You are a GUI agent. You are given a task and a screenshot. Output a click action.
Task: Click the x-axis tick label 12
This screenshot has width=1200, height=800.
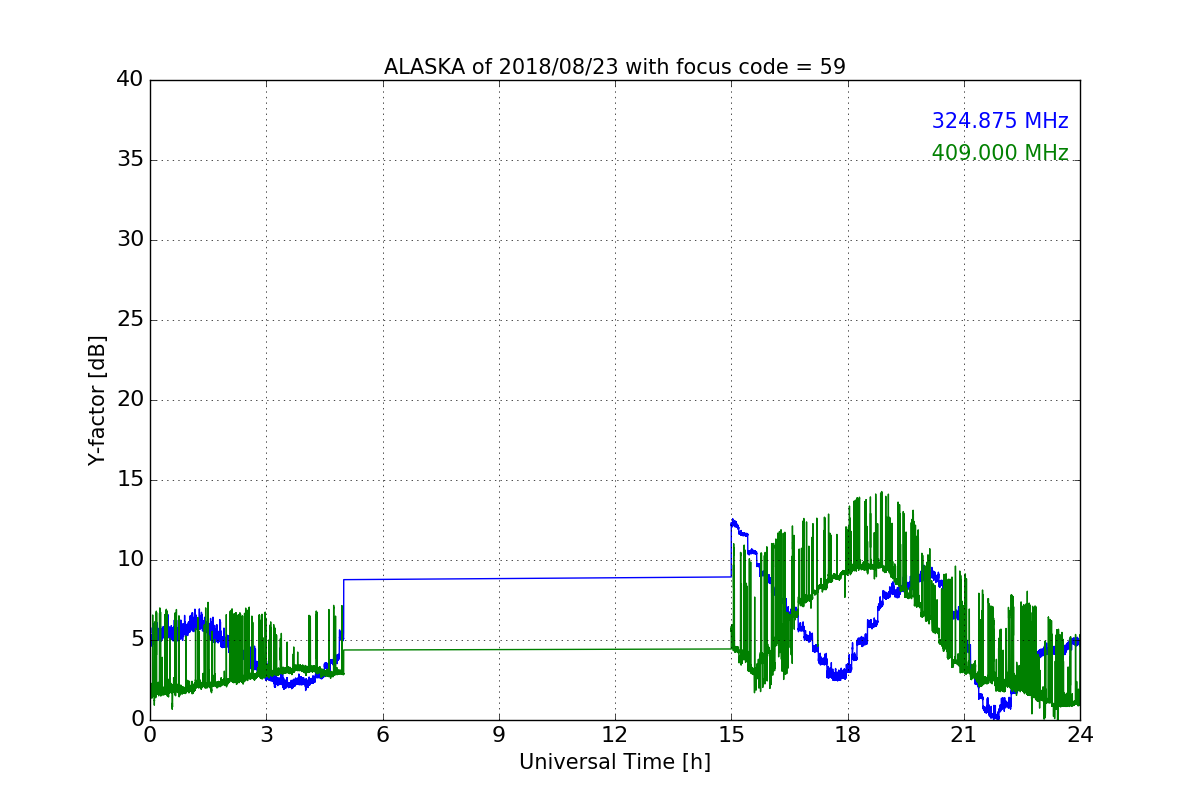click(x=615, y=735)
